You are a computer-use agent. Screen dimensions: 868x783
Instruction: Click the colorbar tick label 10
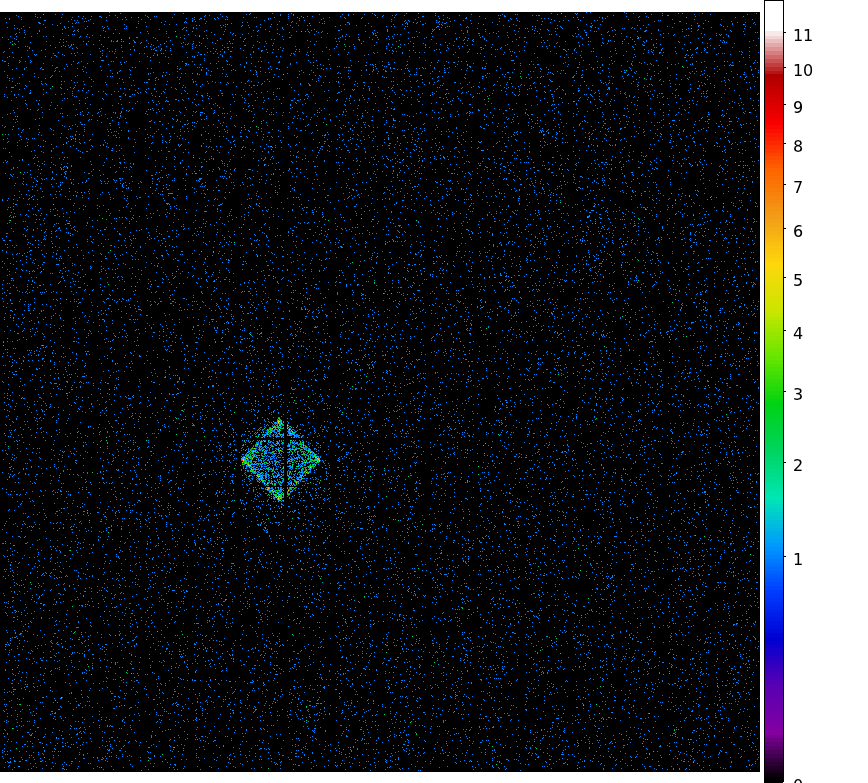[802, 71]
